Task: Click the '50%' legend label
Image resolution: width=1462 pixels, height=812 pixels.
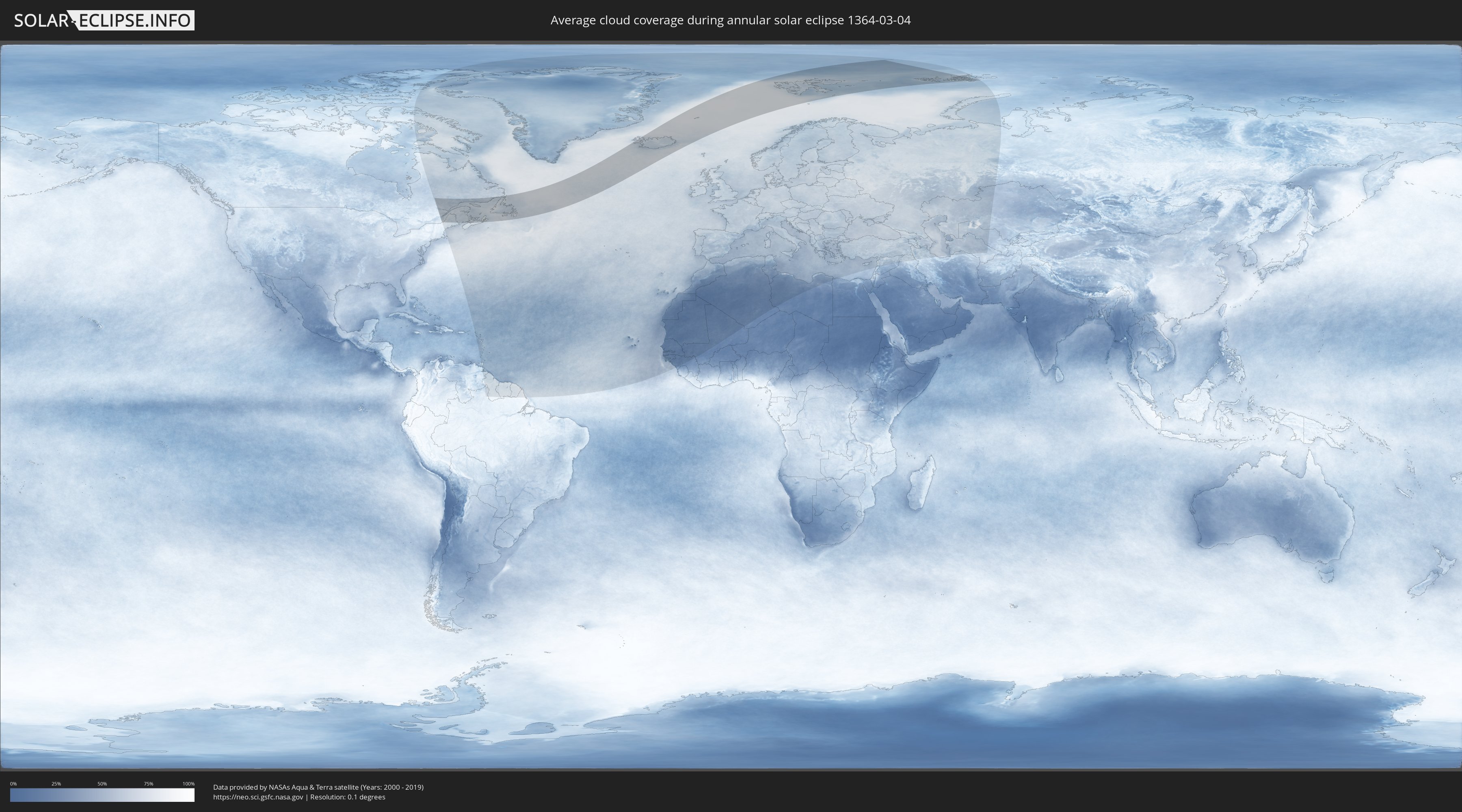Action: 102,784
